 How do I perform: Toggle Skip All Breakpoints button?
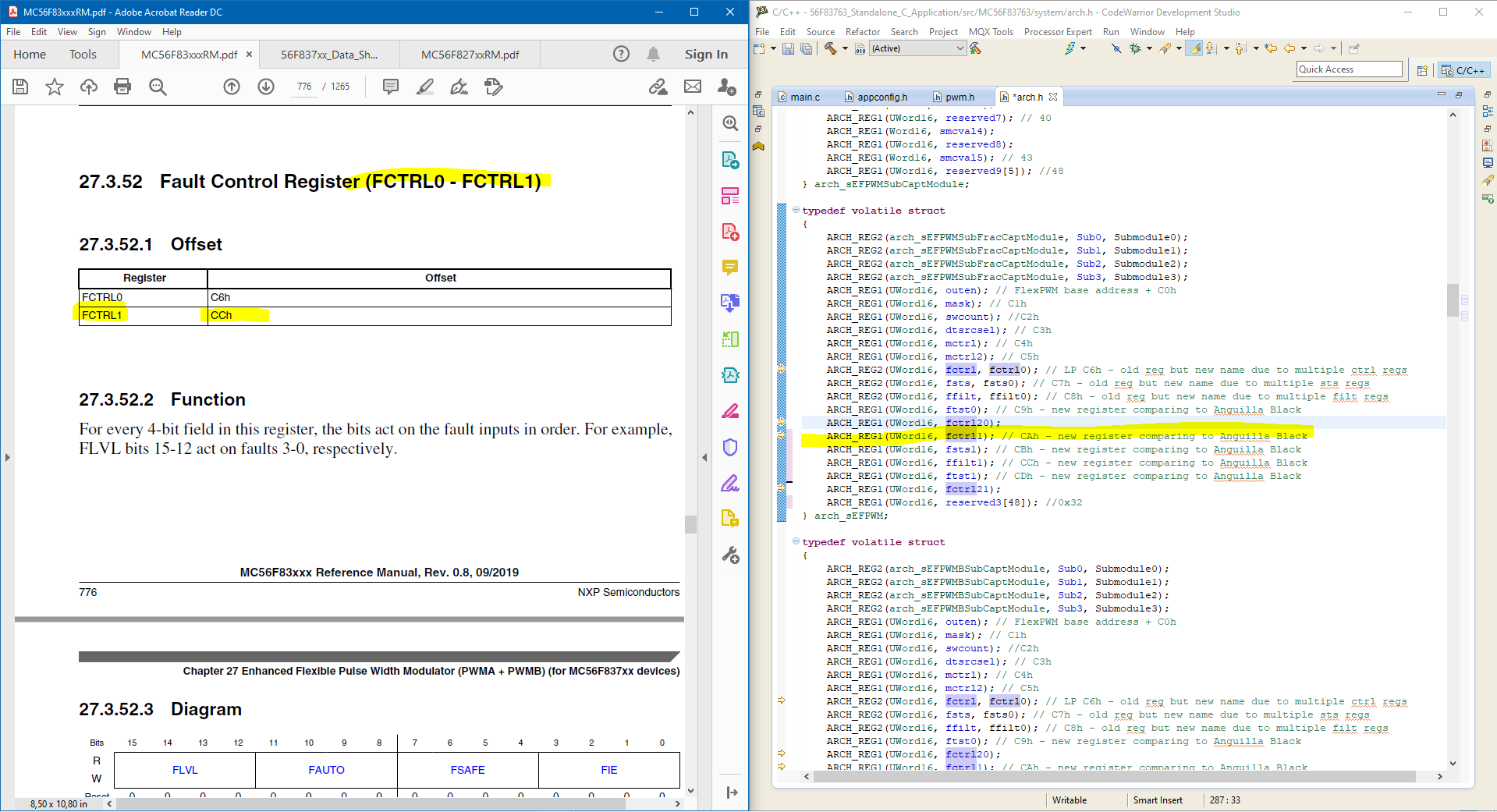pyautogui.click(x=1116, y=48)
